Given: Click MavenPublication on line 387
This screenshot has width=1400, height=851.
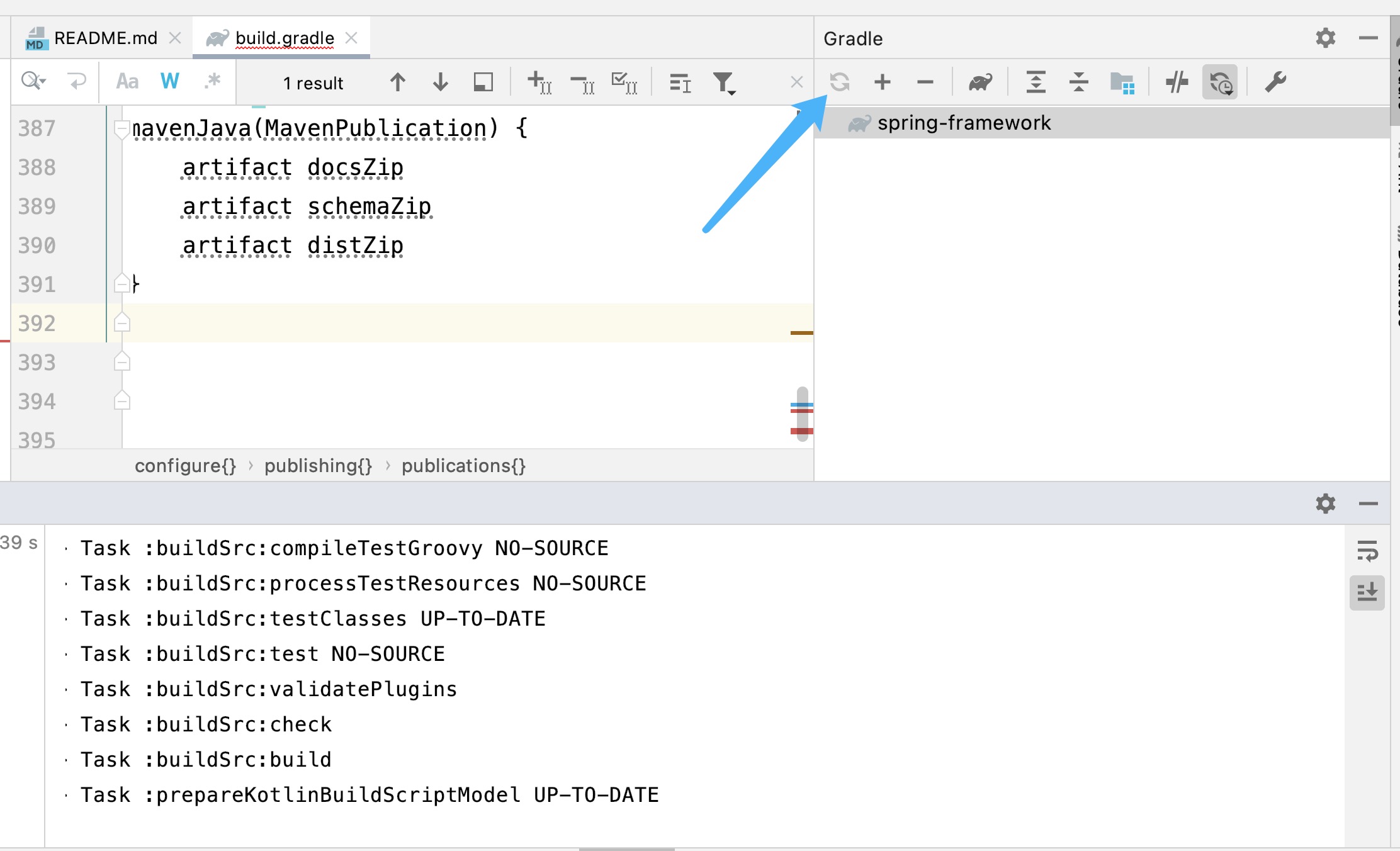Looking at the screenshot, I should tap(376, 128).
